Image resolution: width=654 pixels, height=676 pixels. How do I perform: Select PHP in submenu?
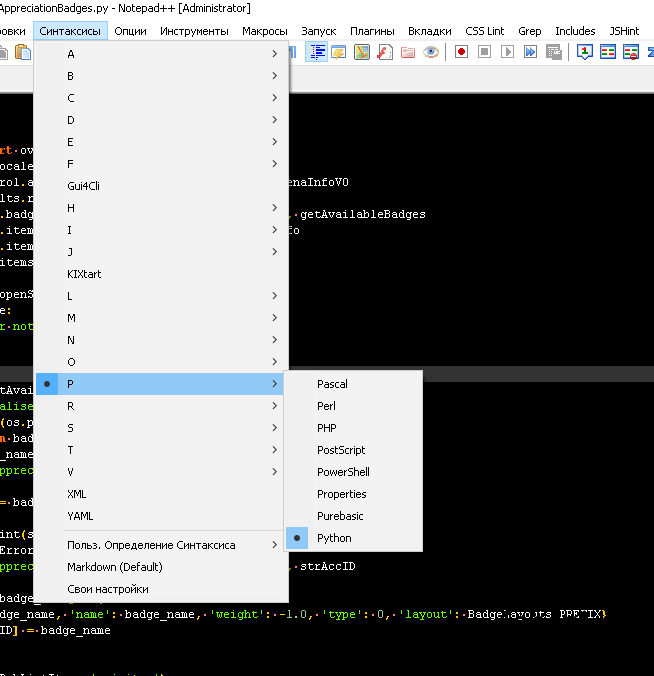(354, 428)
